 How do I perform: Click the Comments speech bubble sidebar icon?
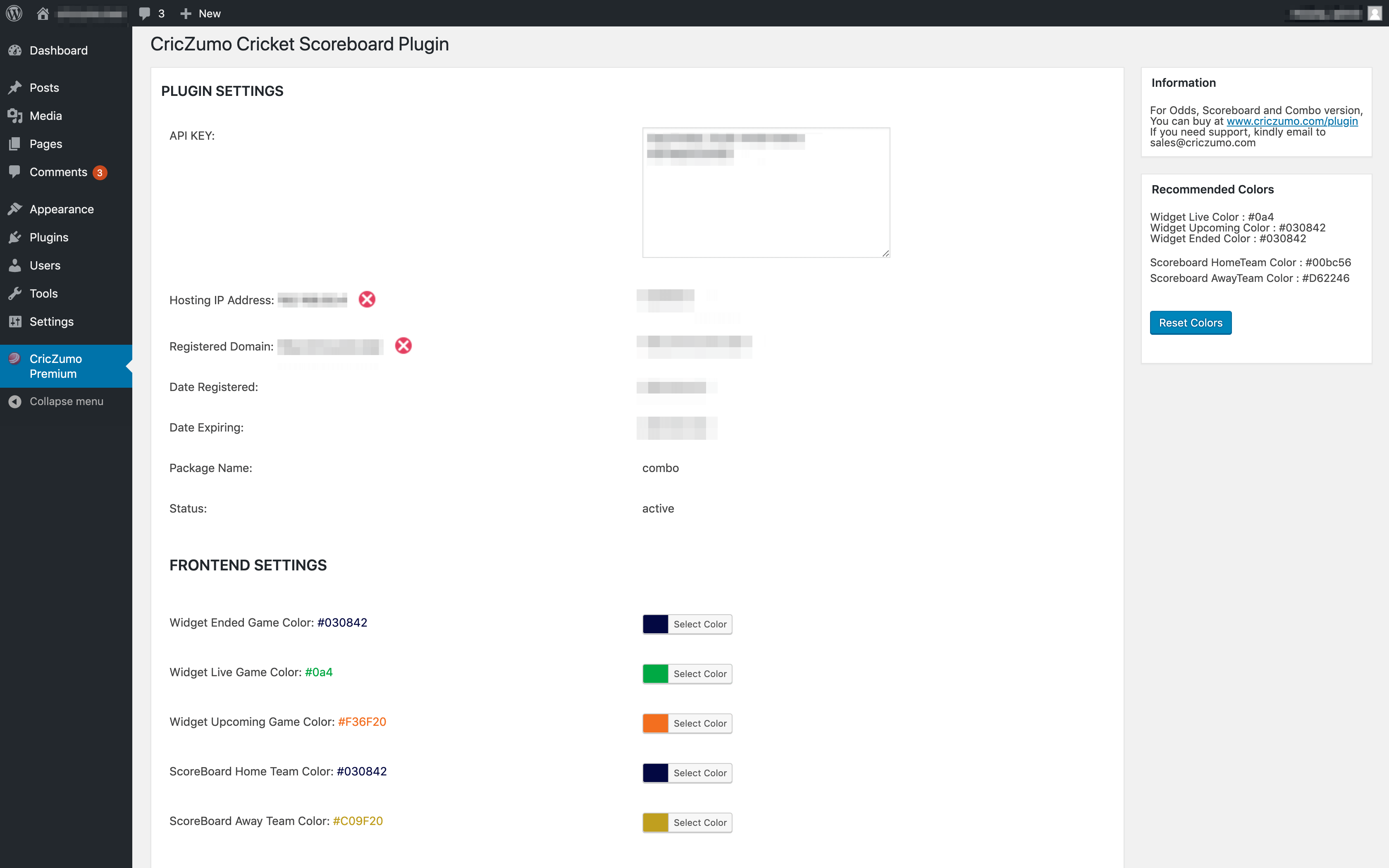(x=15, y=172)
